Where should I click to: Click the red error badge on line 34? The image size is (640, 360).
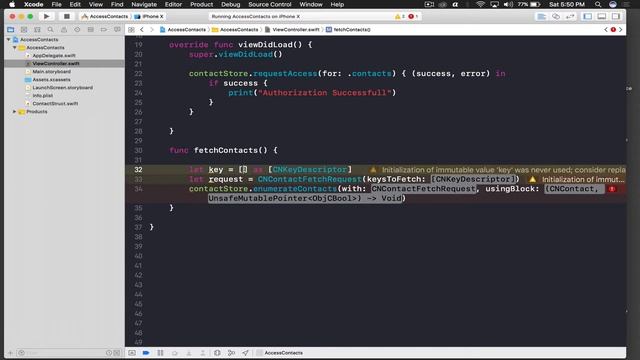[612, 189]
